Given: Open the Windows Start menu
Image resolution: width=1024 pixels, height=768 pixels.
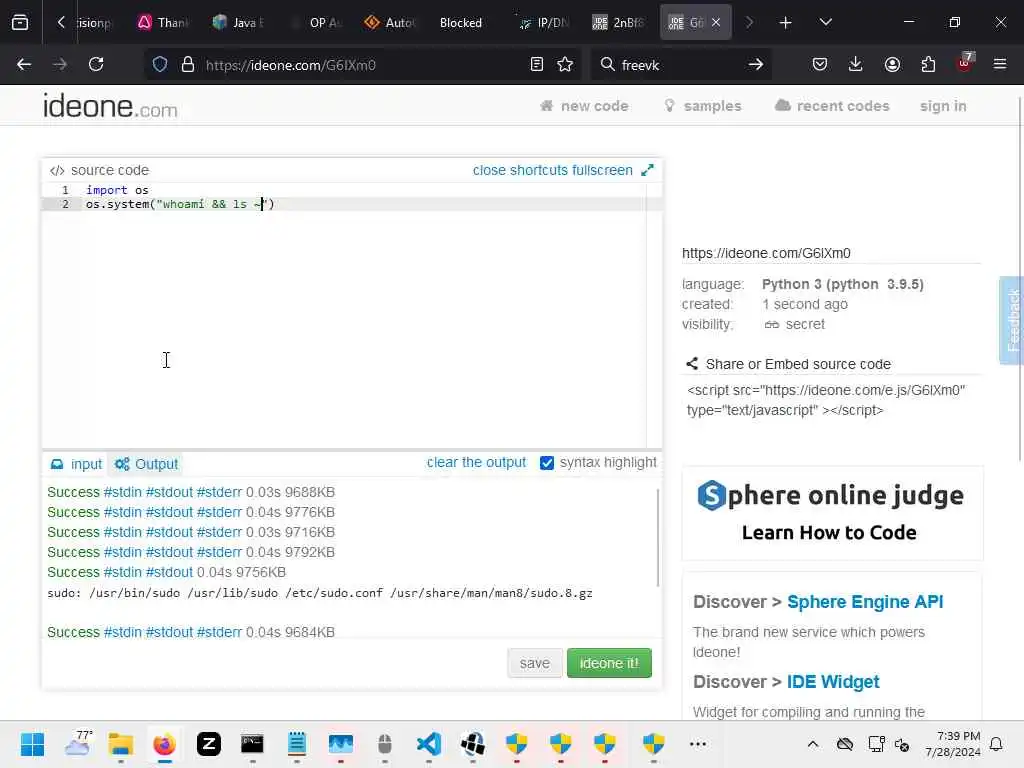Looking at the screenshot, I should (32, 744).
